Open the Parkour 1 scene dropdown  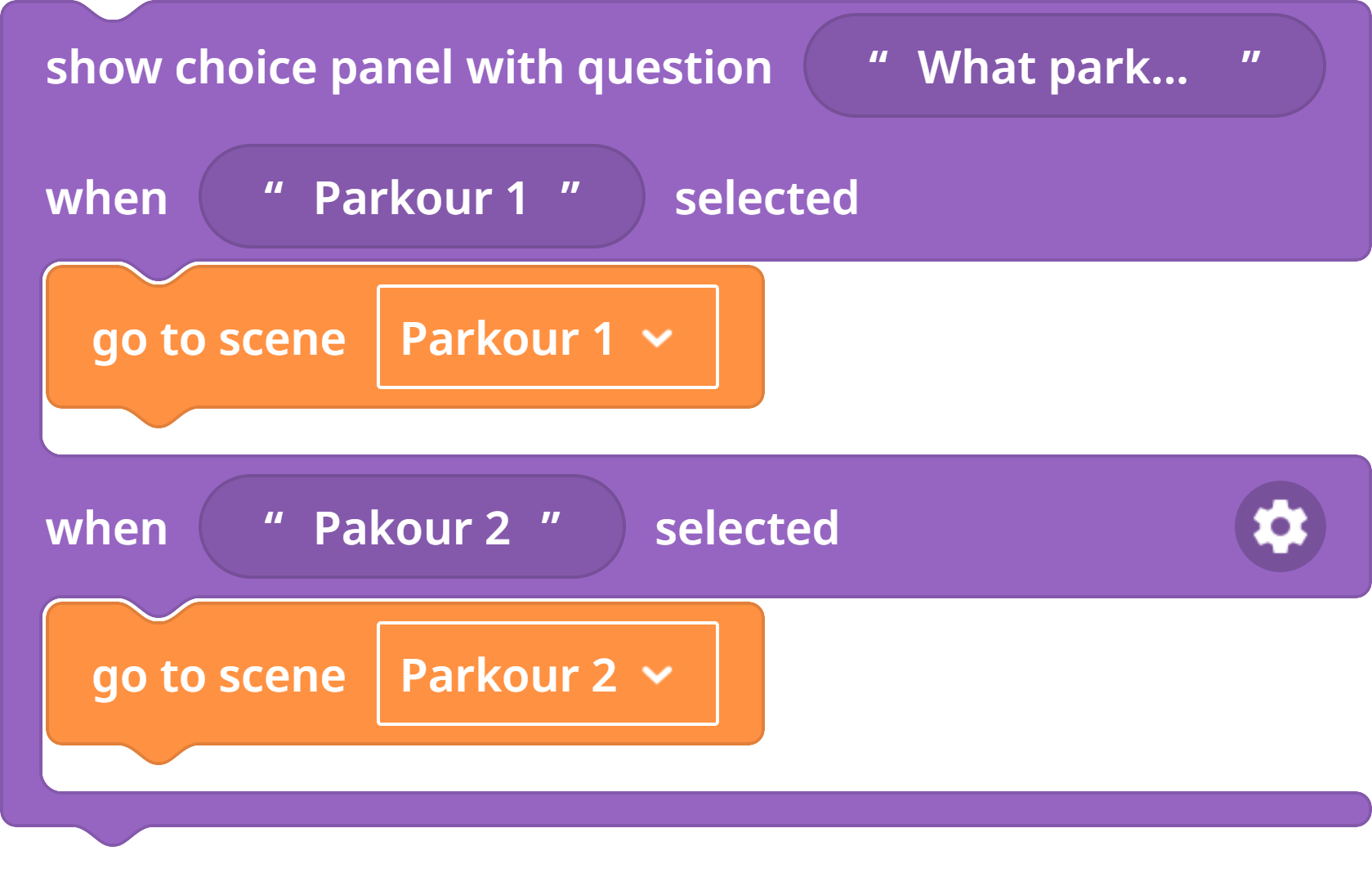click(547, 337)
